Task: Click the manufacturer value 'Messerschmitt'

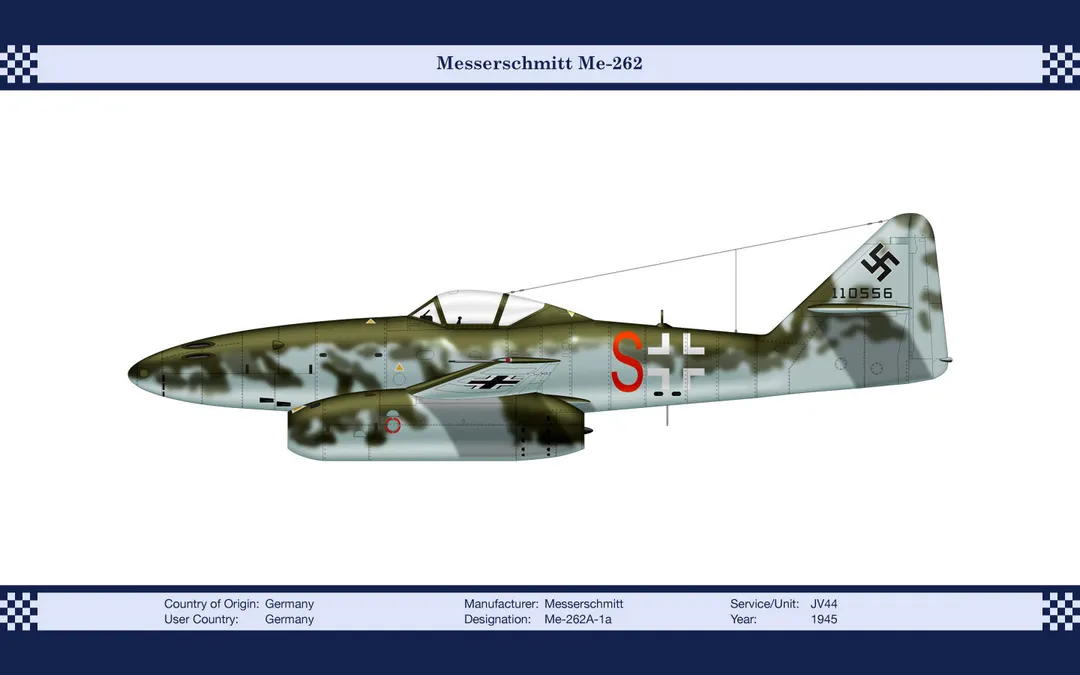Action: (x=583, y=604)
